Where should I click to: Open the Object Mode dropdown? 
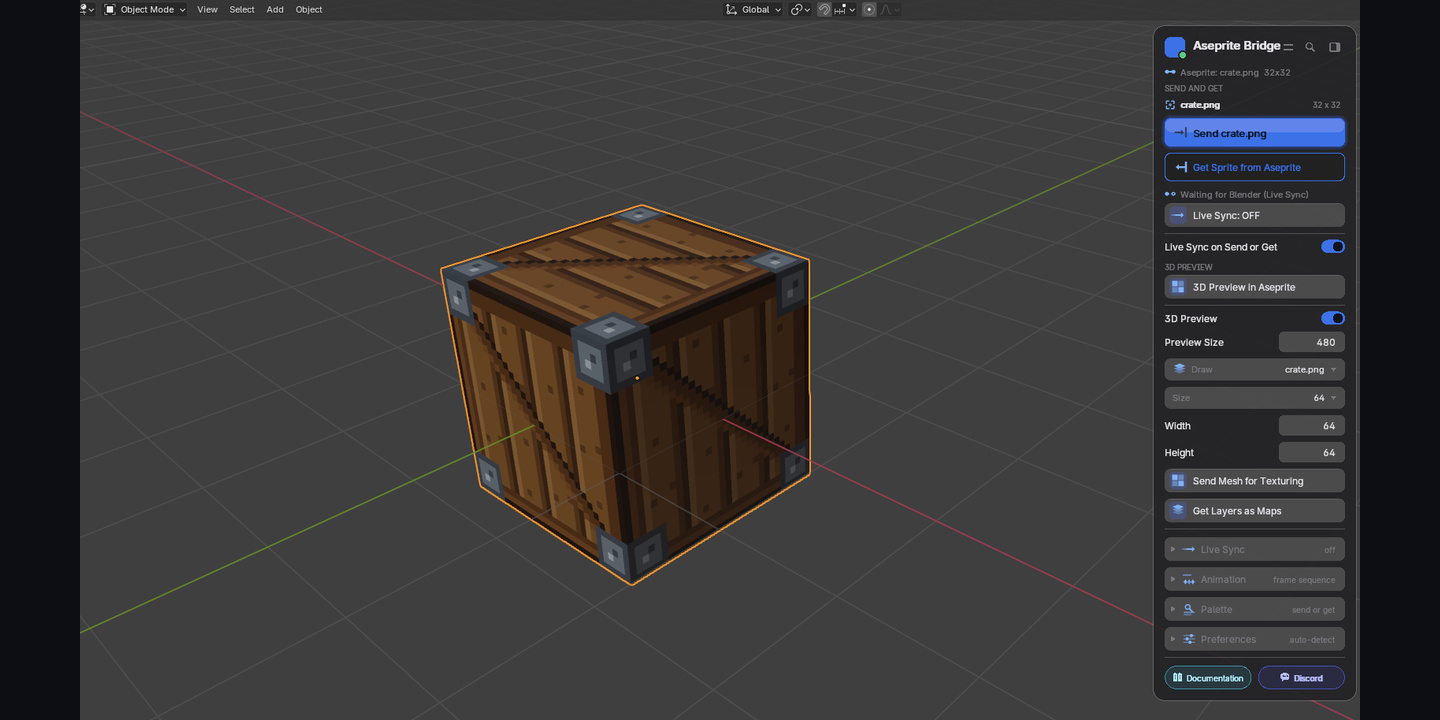[x=146, y=9]
